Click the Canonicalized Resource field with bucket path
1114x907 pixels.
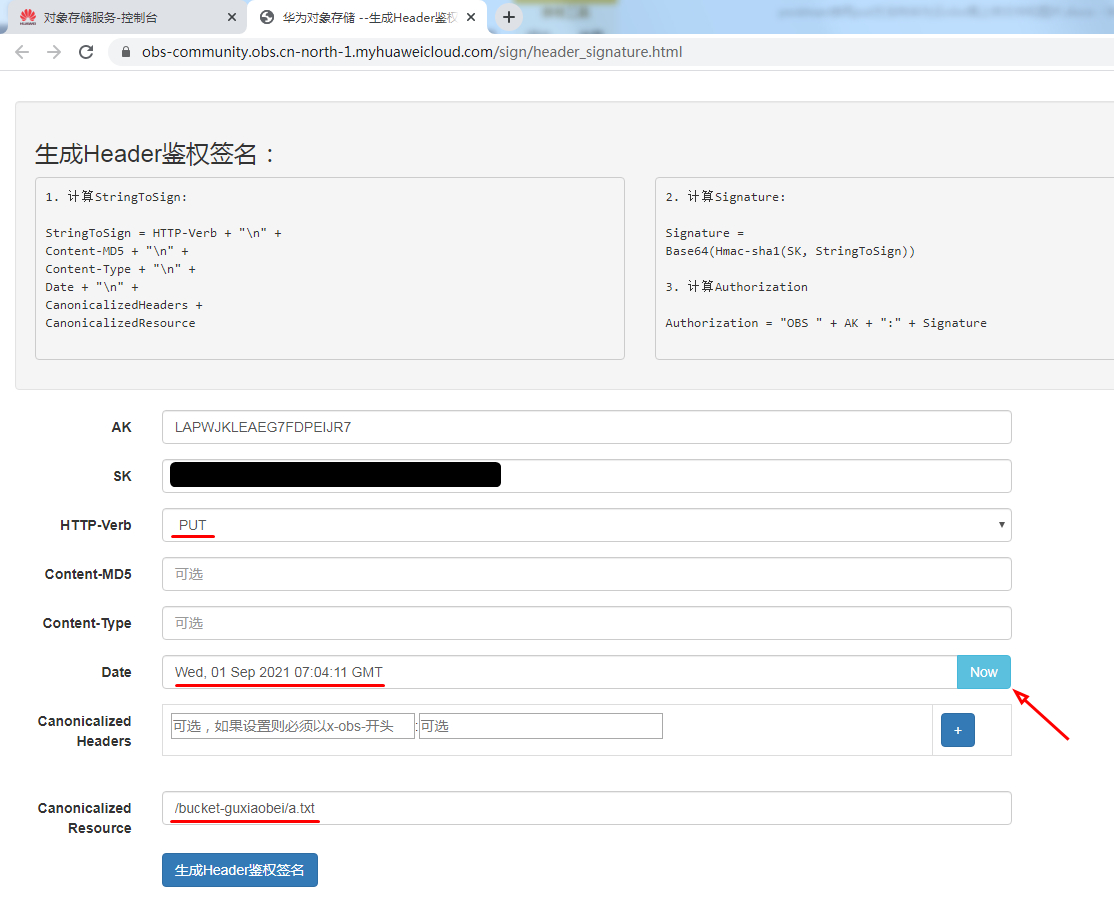pyautogui.click(x=586, y=808)
